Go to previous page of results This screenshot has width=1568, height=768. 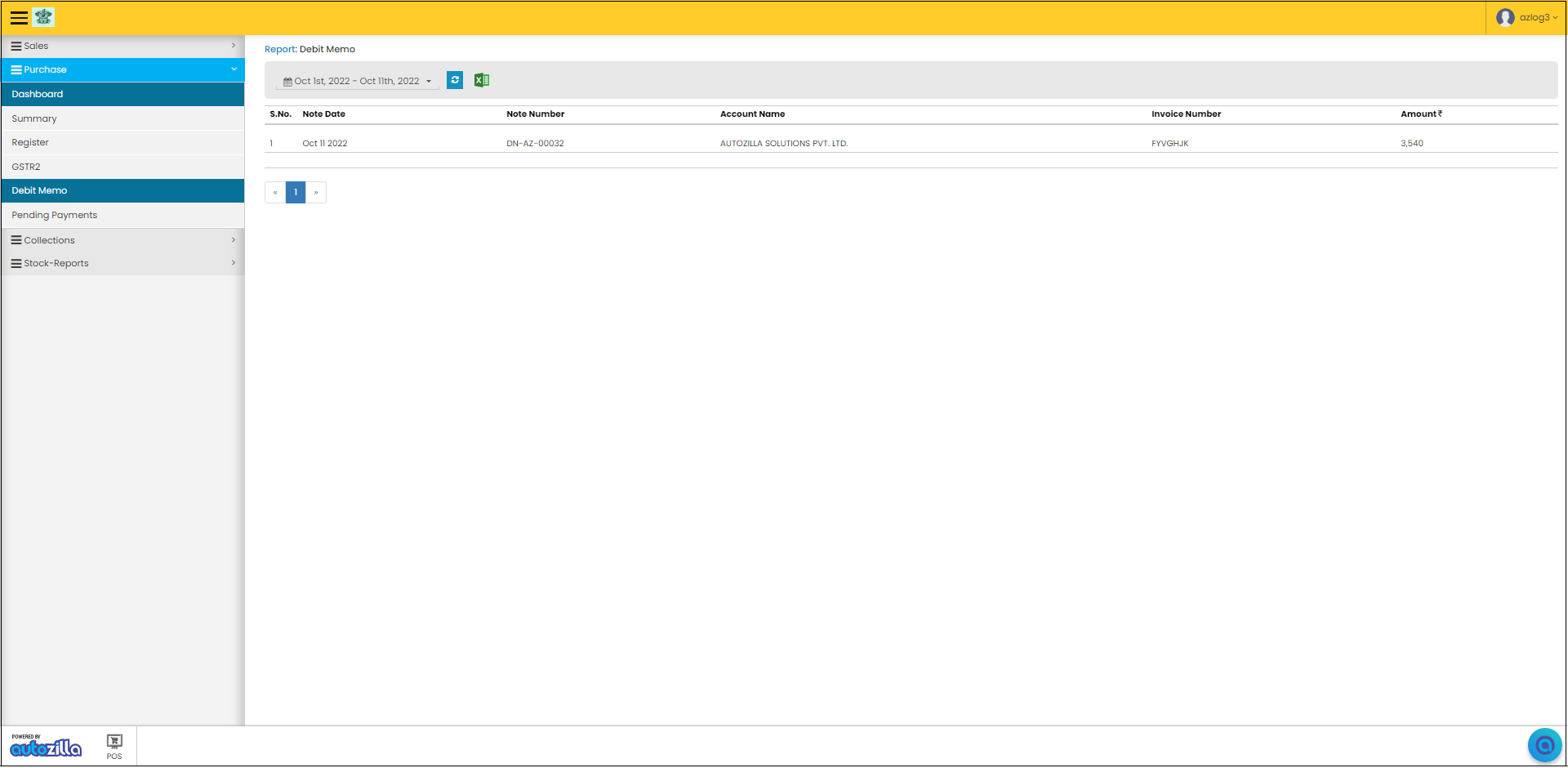coord(275,193)
